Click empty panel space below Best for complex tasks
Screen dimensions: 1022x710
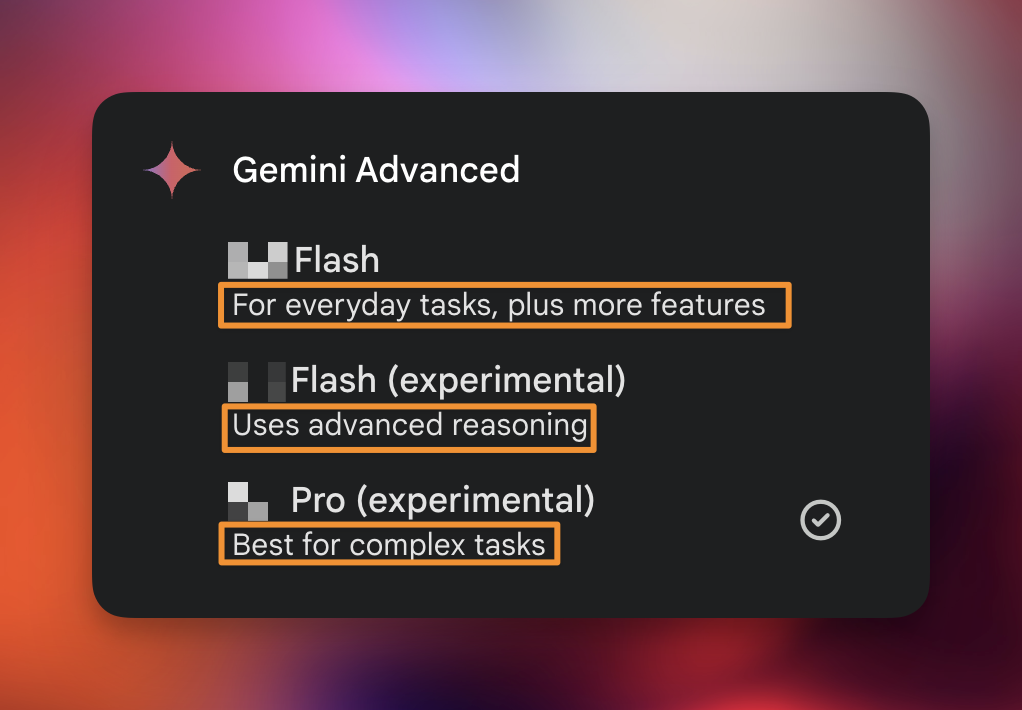508,590
